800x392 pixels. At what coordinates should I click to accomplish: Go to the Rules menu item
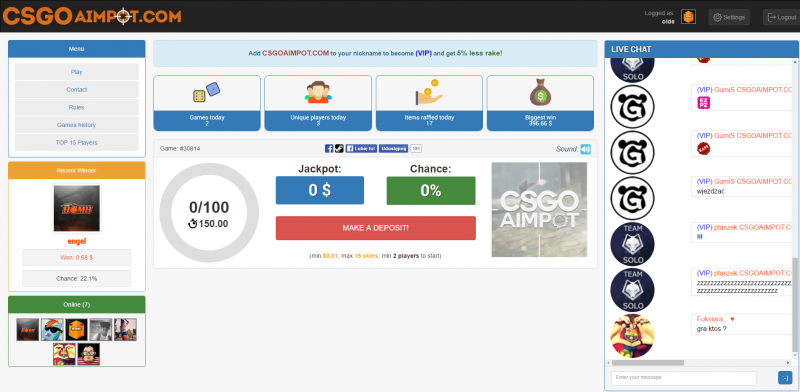pos(77,107)
